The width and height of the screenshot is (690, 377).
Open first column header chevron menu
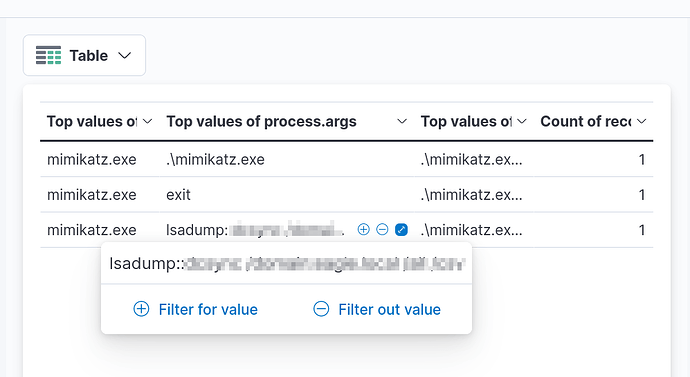coord(148,121)
